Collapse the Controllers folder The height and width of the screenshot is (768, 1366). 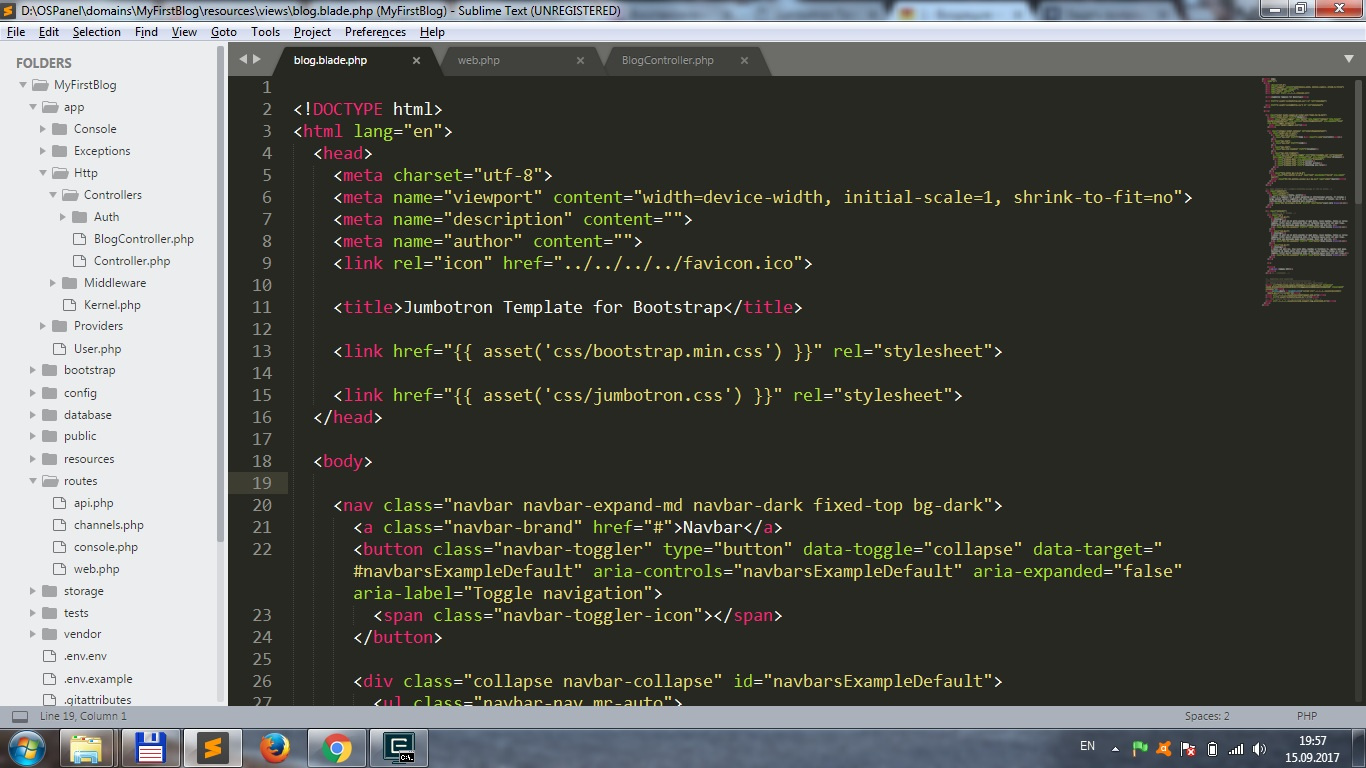(x=53, y=195)
